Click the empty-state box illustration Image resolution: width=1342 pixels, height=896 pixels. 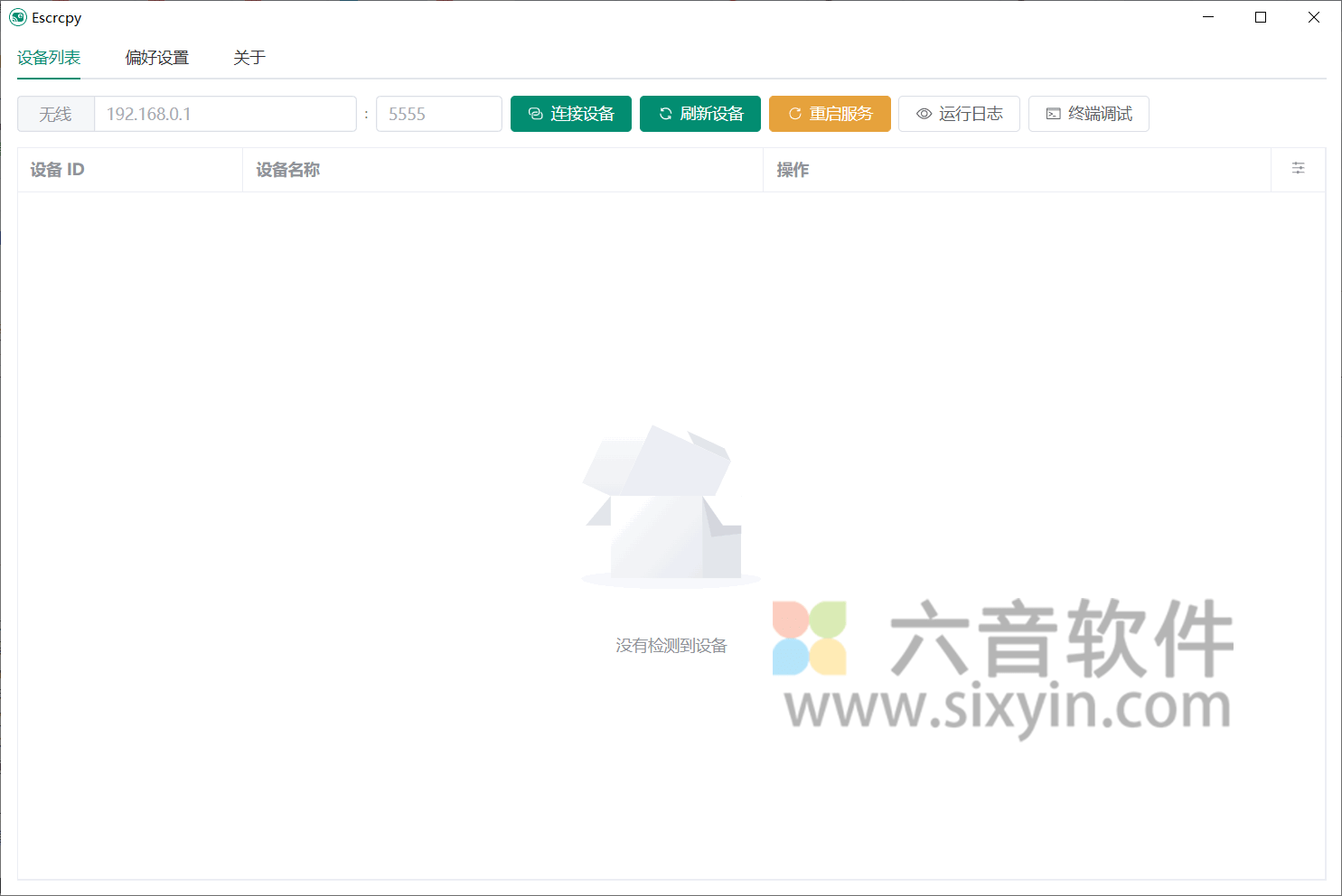(x=666, y=506)
